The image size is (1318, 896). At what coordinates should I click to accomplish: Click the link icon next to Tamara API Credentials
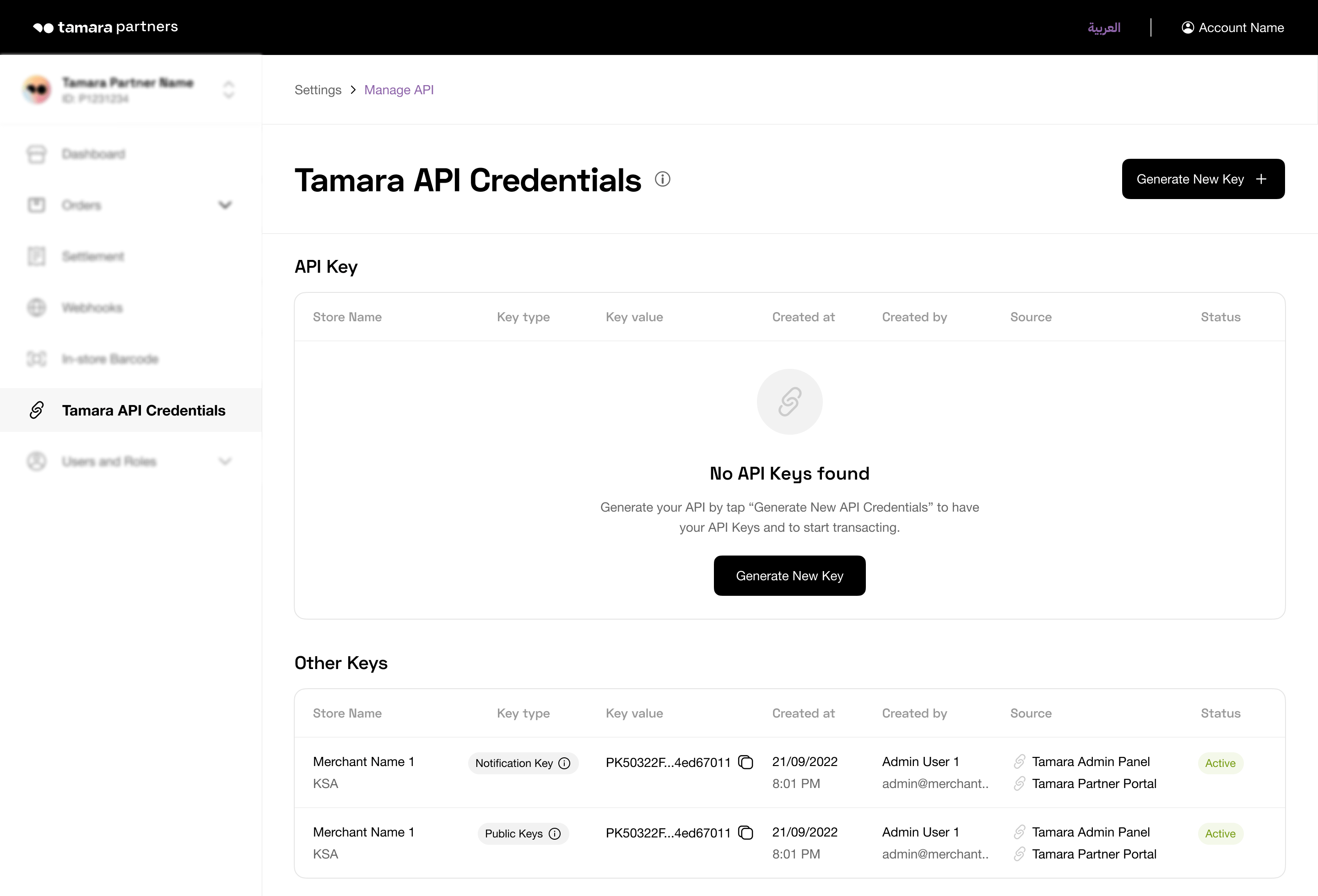pyautogui.click(x=37, y=410)
